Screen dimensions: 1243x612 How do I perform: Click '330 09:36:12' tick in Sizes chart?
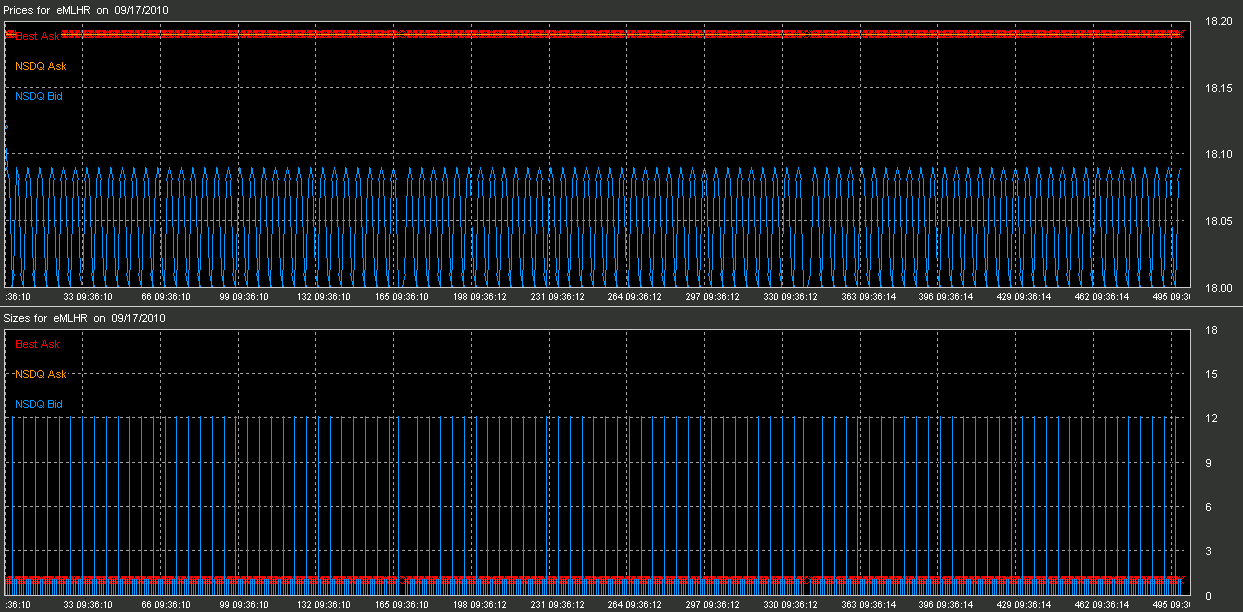tap(789, 605)
